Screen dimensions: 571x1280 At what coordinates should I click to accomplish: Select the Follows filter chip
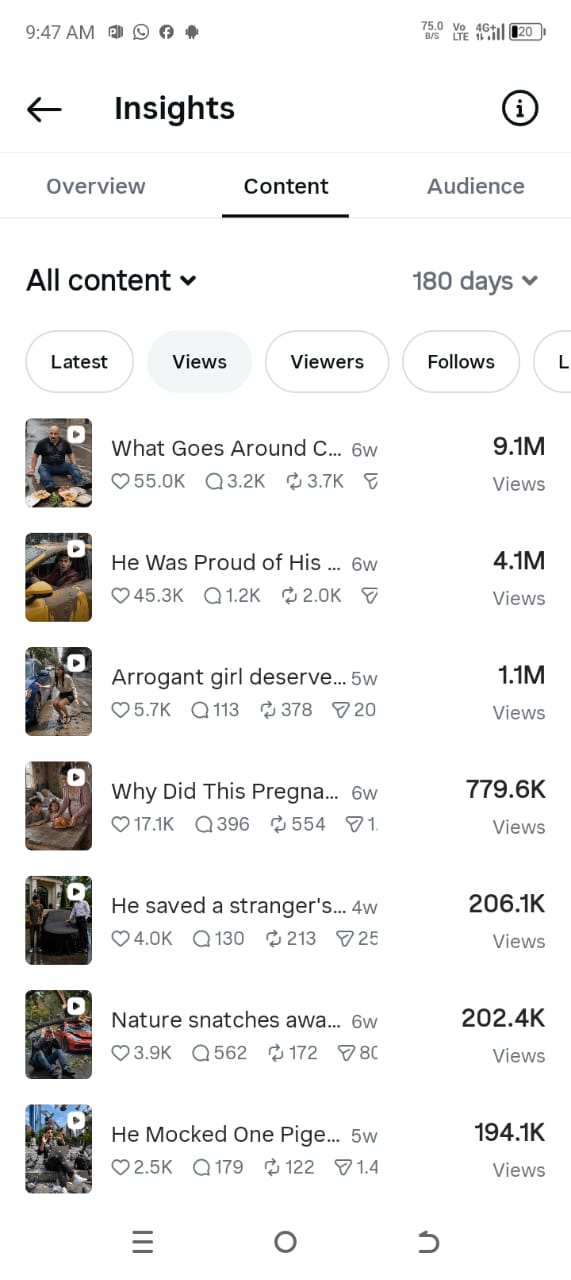(461, 362)
